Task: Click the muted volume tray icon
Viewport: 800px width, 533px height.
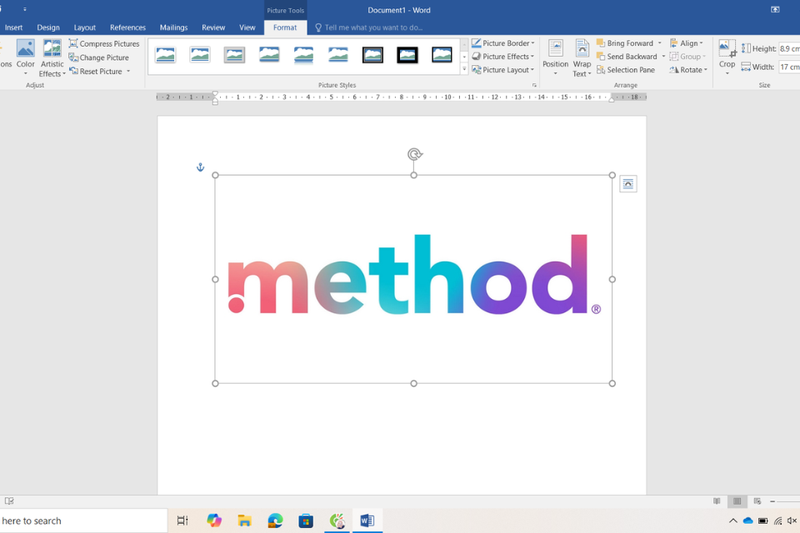Action: [792, 521]
